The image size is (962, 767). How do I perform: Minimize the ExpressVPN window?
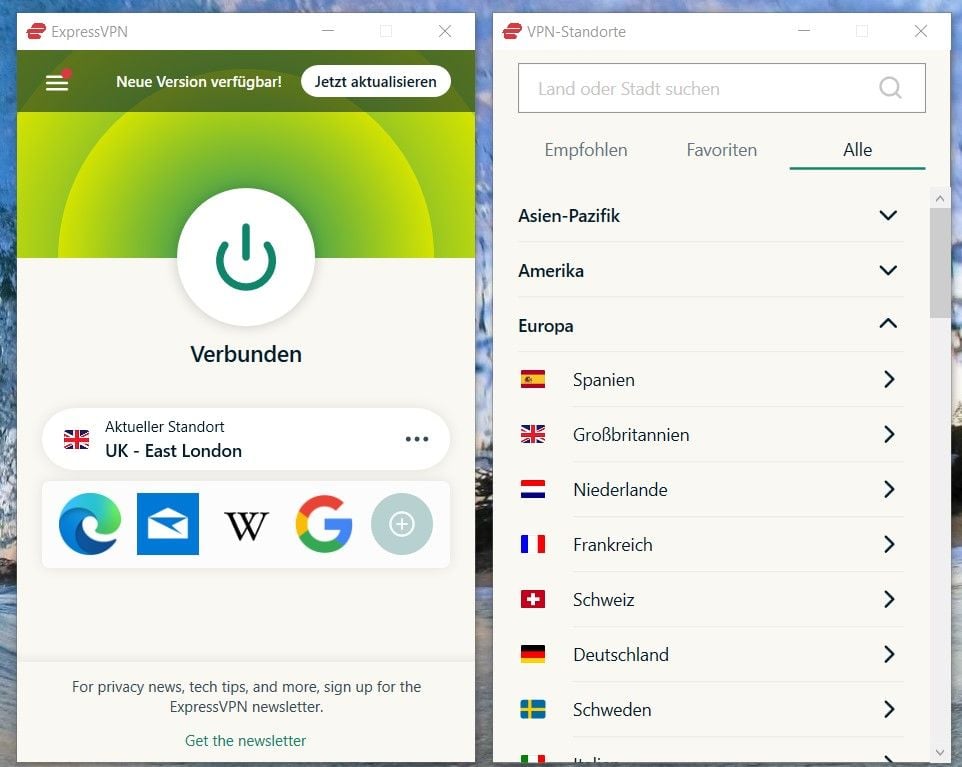328,31
